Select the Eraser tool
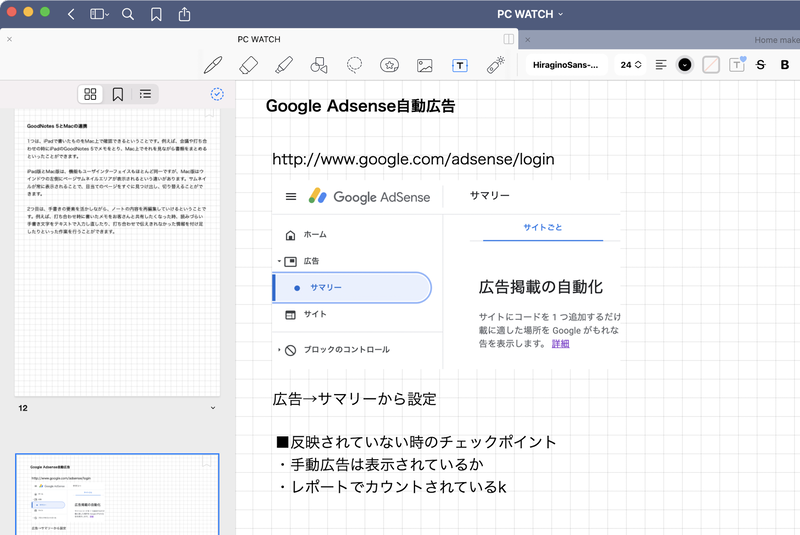 click(248, 65)
